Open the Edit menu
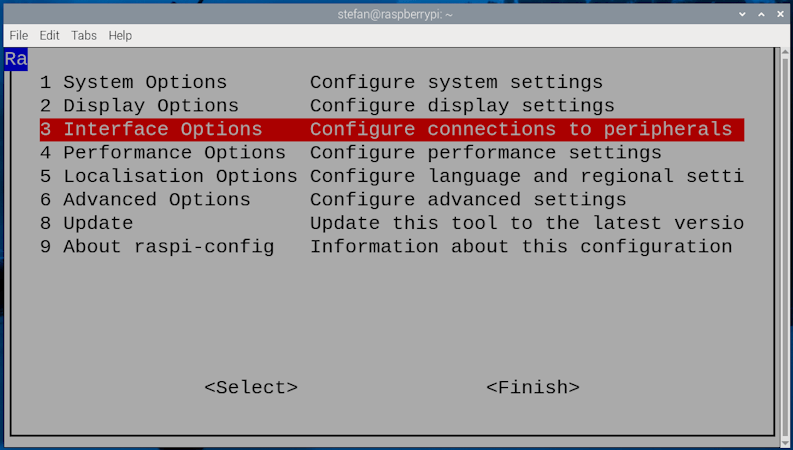Image resolution: width=793 pixels, height=450 pixels. pos(49,35)
